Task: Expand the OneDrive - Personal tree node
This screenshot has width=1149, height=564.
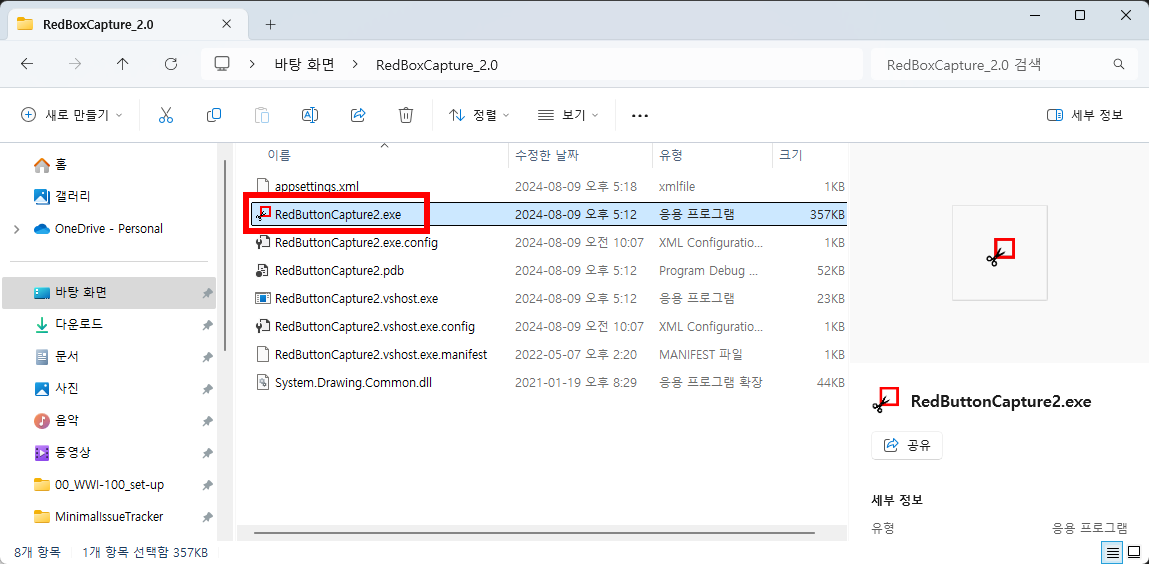Action: [17, 229]
